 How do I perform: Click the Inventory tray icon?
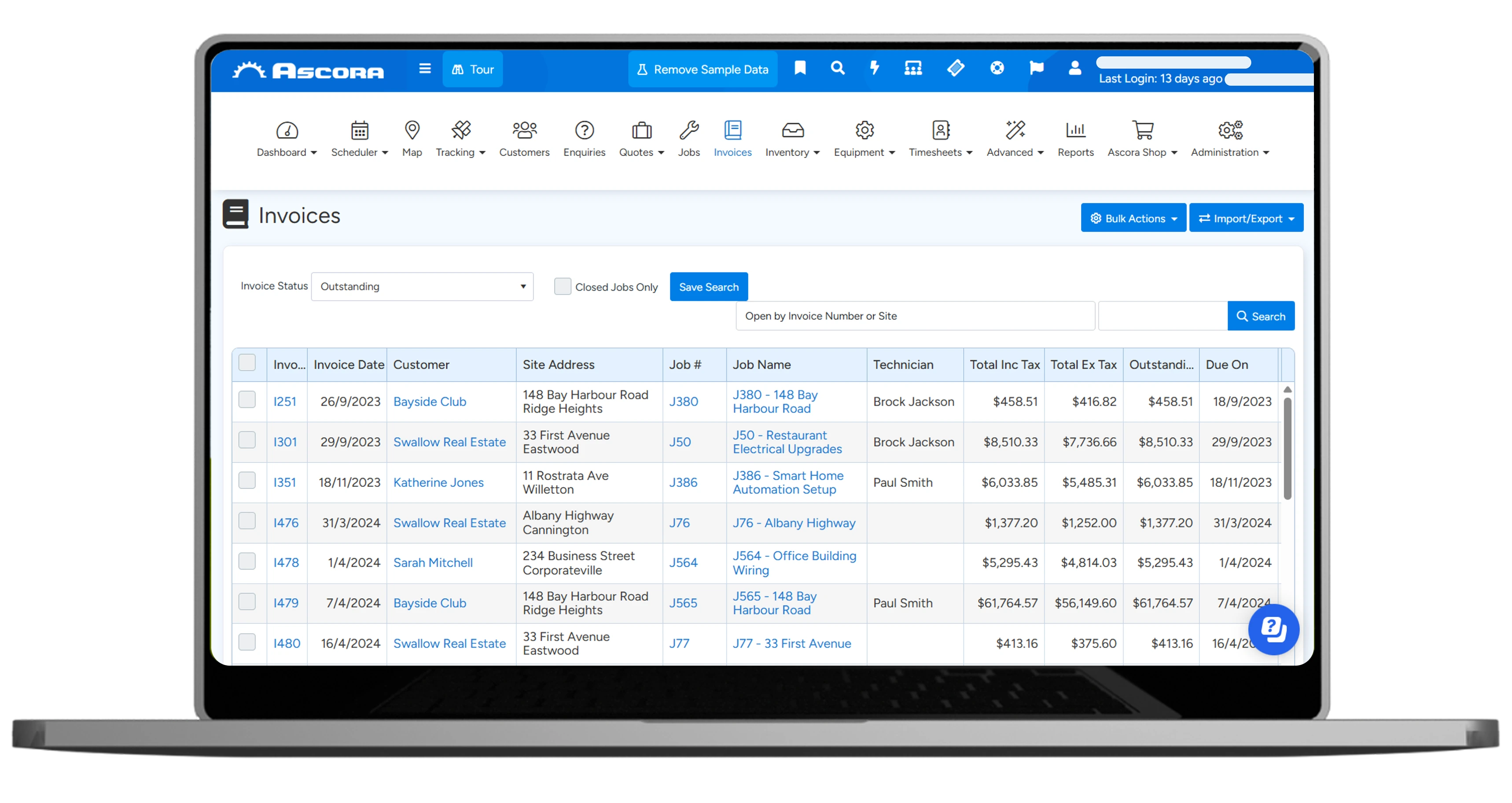coord(792,130)
